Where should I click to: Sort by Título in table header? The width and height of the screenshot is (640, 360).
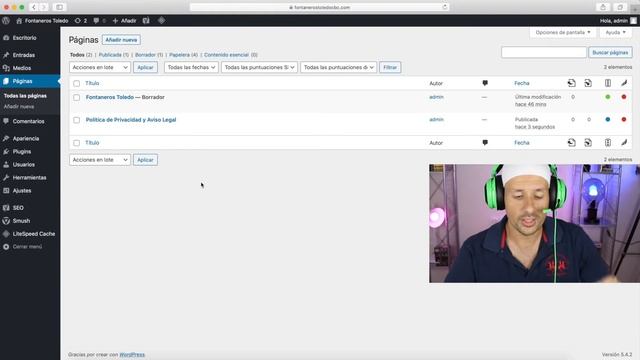(92, 83)
